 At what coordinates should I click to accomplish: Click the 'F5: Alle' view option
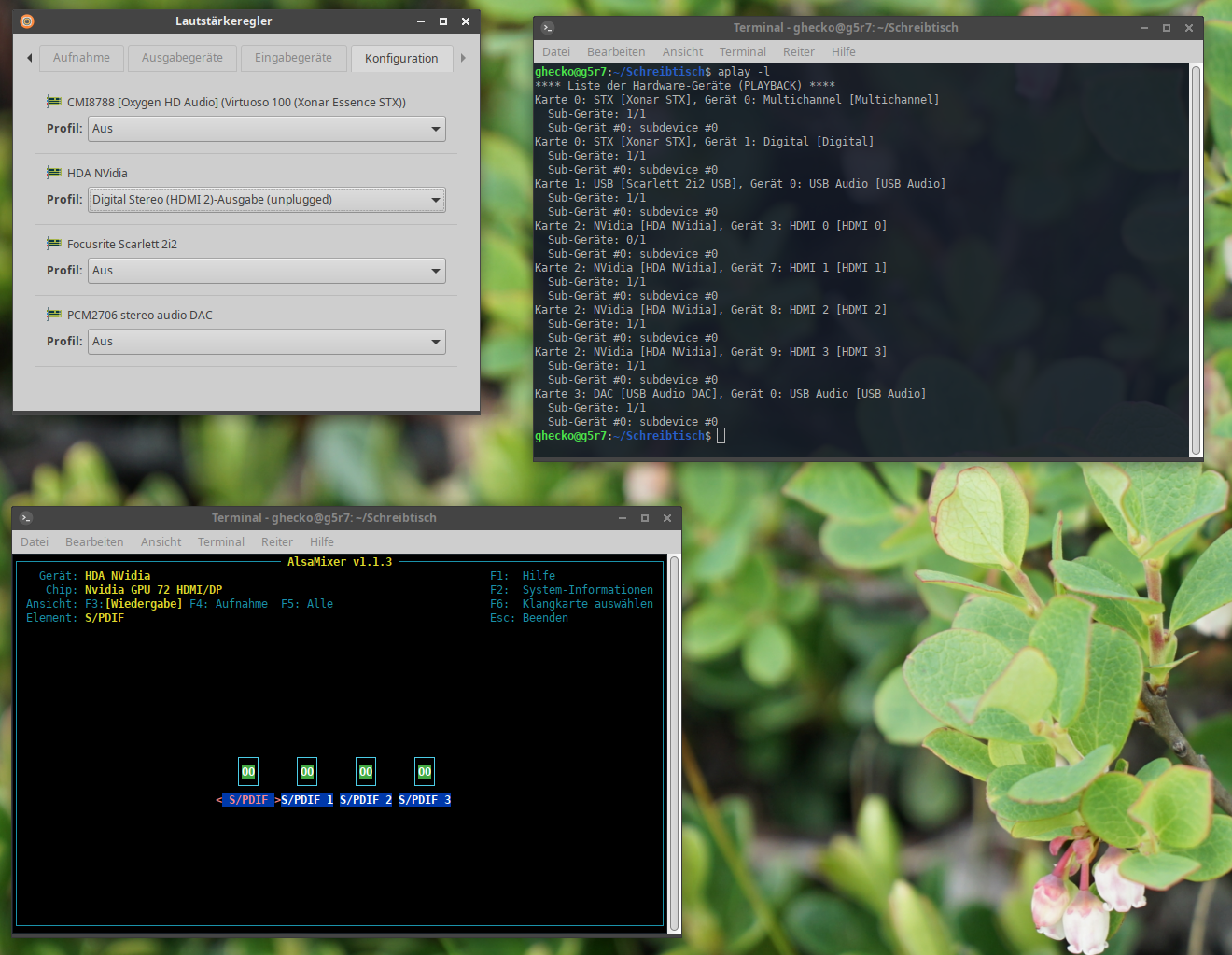pos(307,604)
